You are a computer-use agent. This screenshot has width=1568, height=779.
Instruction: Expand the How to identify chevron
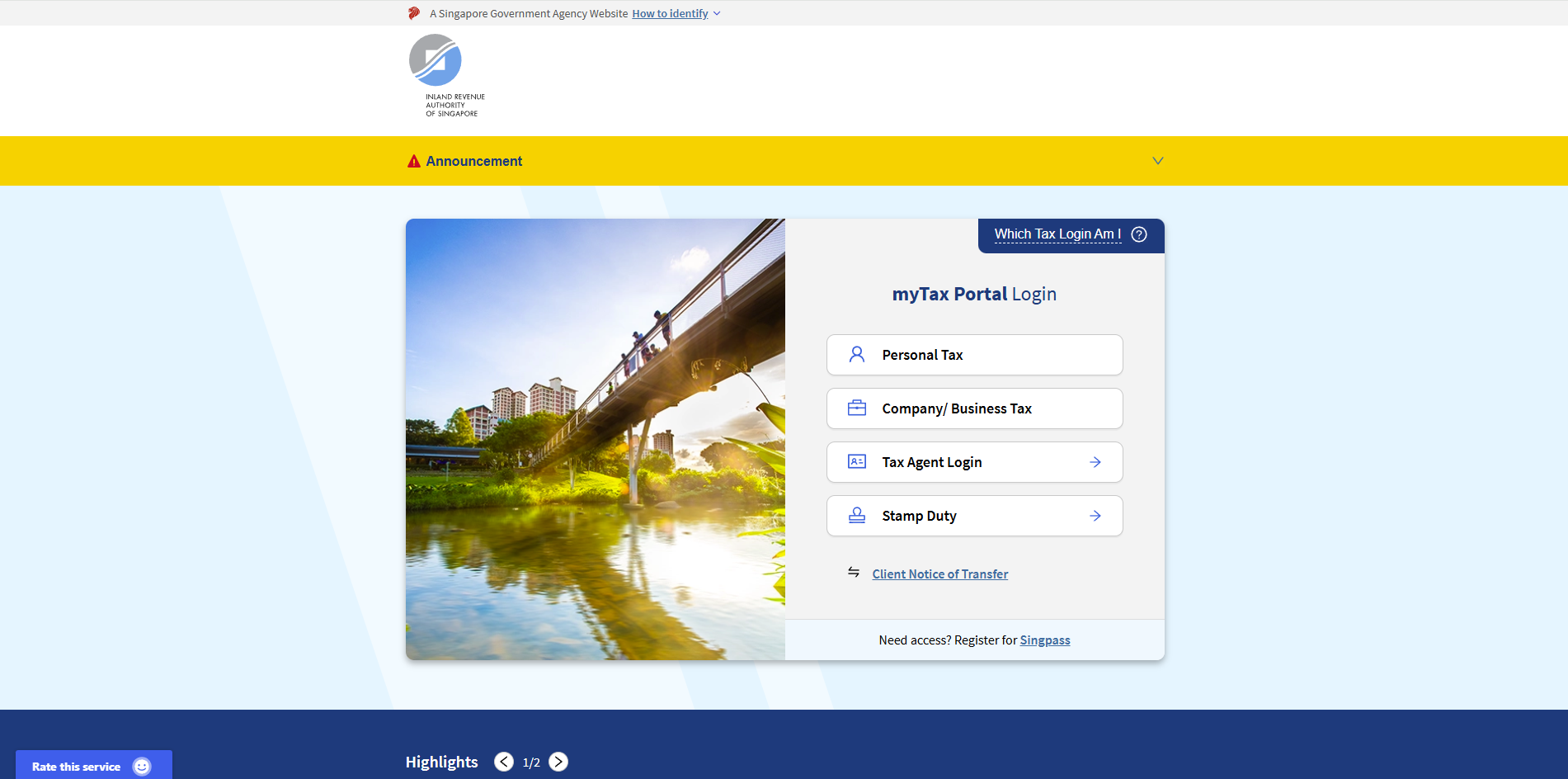click(717, 14)
